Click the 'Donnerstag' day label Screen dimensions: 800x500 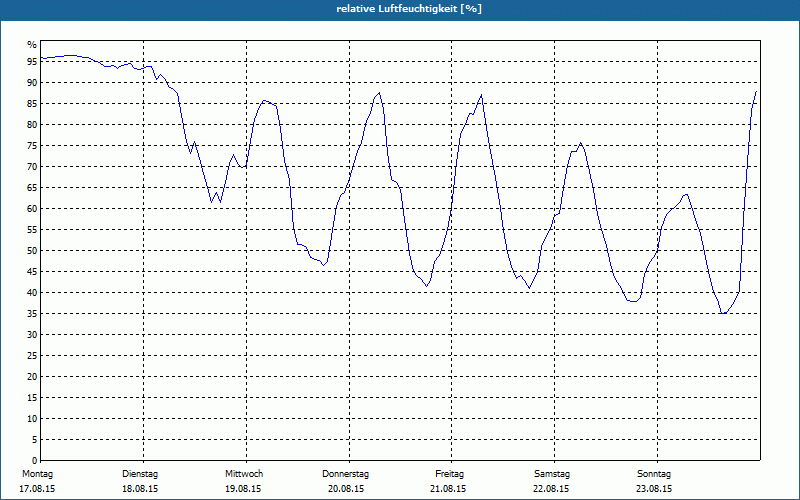coord(345,474)
